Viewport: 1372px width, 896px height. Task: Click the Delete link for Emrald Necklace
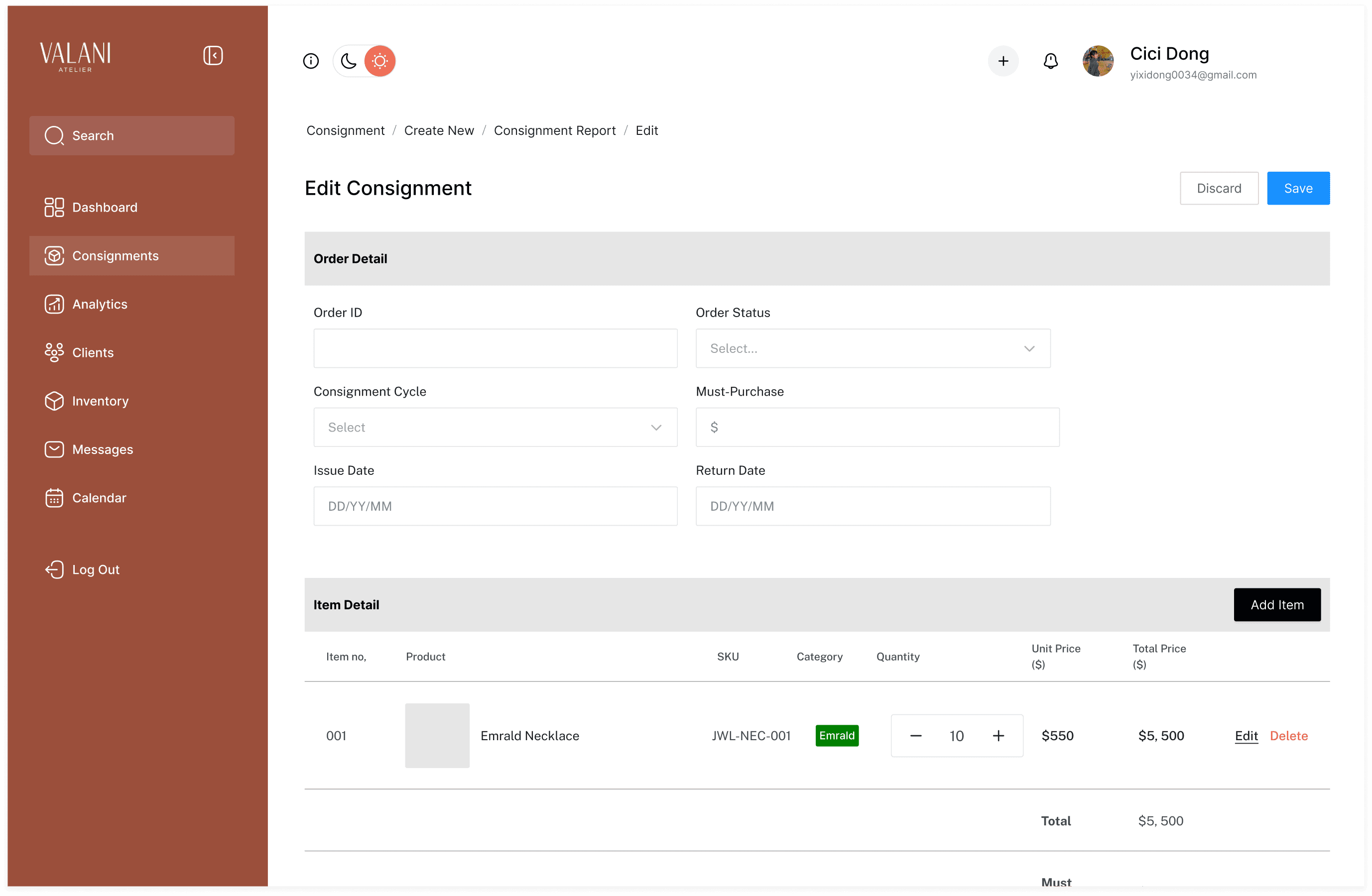tap(1288, 736)
